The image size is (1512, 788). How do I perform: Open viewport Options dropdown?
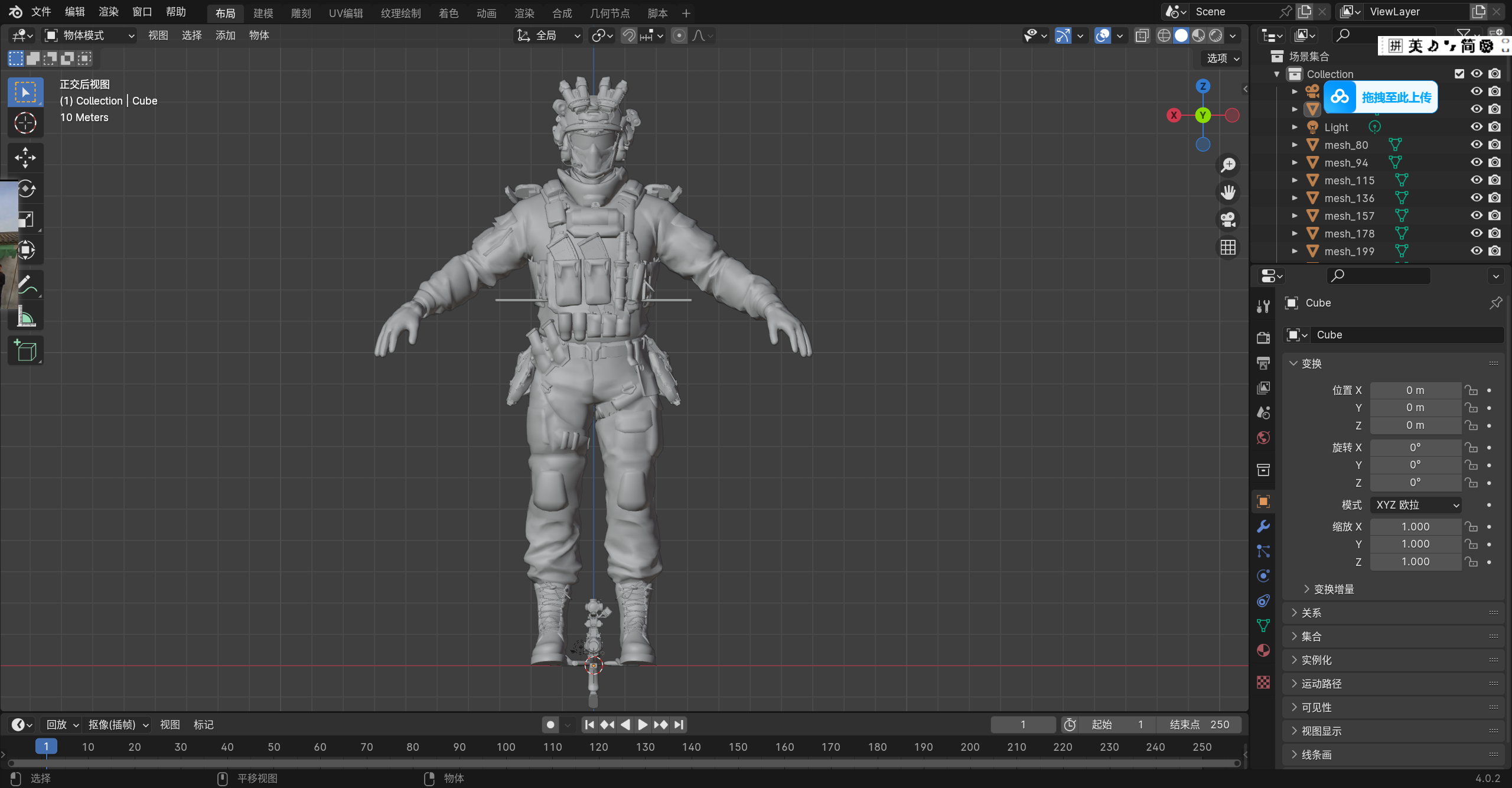coord(1222,58)
